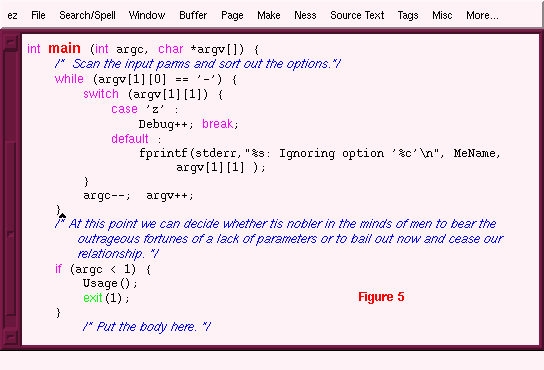544x370 pixels.
Task: Open the Misc menu
Action: tap(442, 15)
